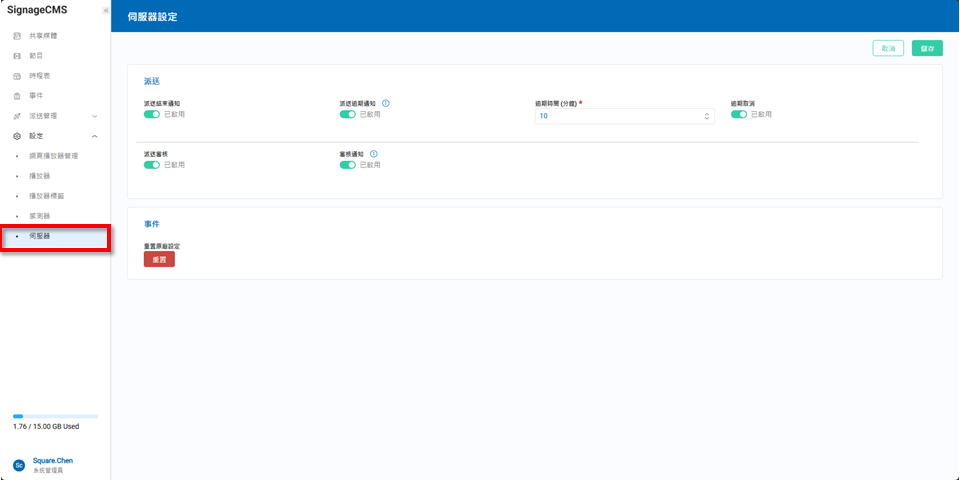This screenshot has height=480, width=960.
Task: Click the 時程表 schedule calendar icon
Action: pyautogui.click(x=17, y=76)
